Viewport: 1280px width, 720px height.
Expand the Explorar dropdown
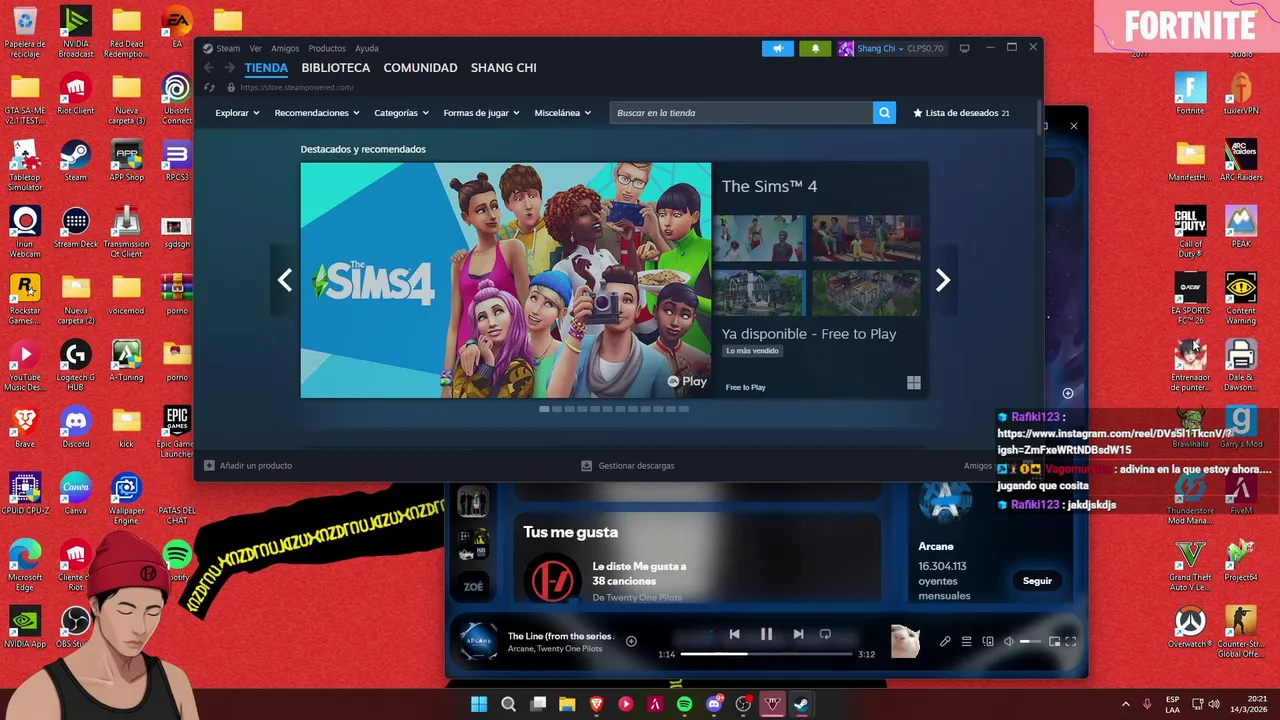point(237,113)
